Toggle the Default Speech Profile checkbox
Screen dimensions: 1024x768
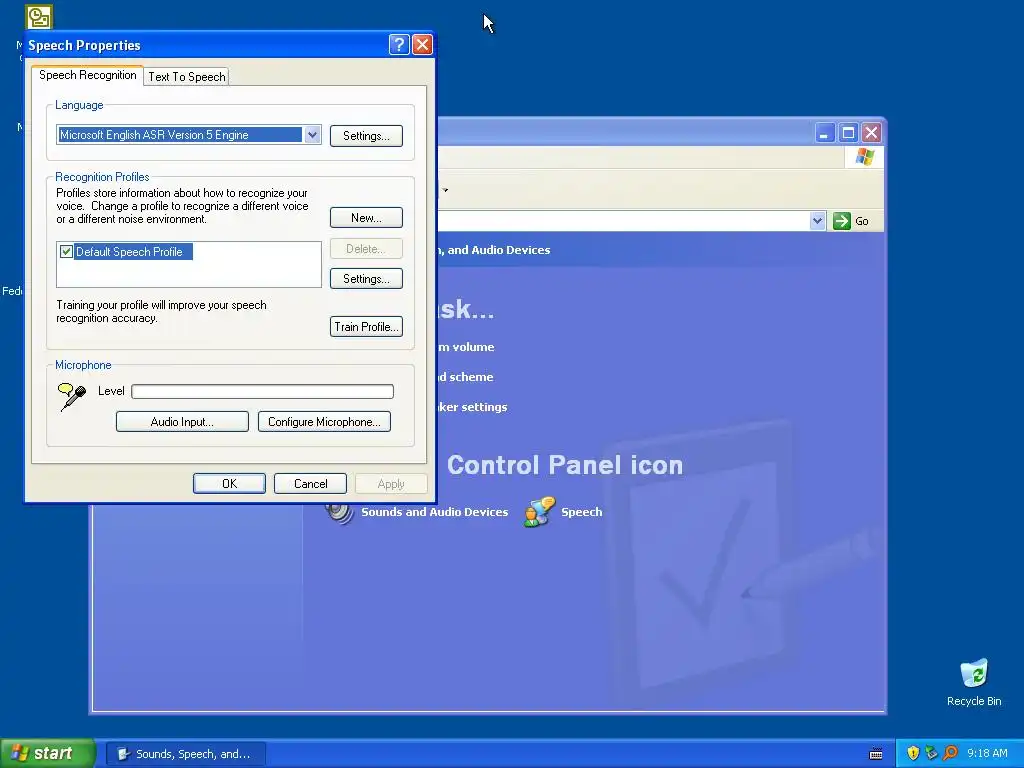click(x=66, y=251)
